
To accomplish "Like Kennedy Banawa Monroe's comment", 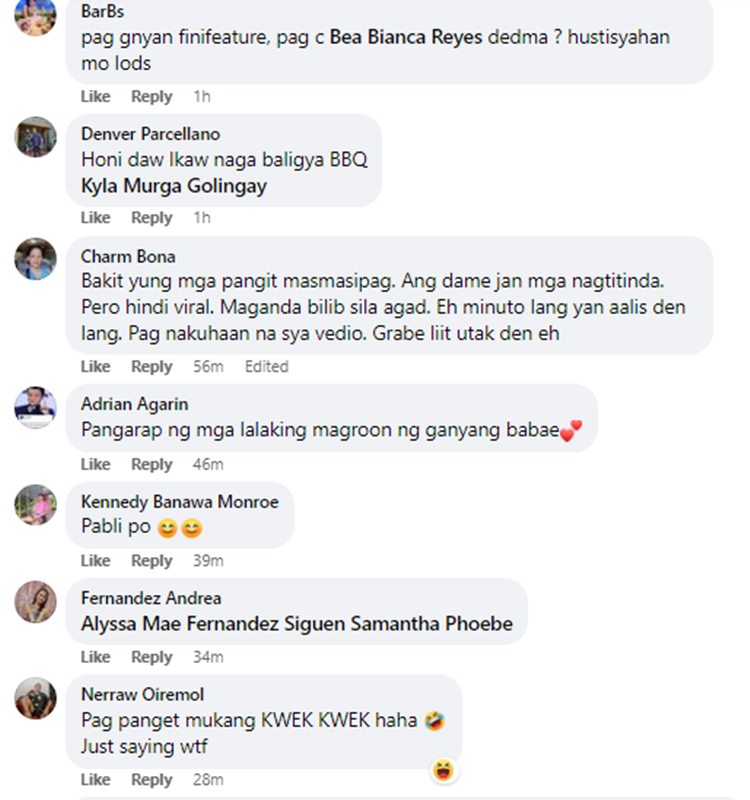I will (x=95, y=561).
